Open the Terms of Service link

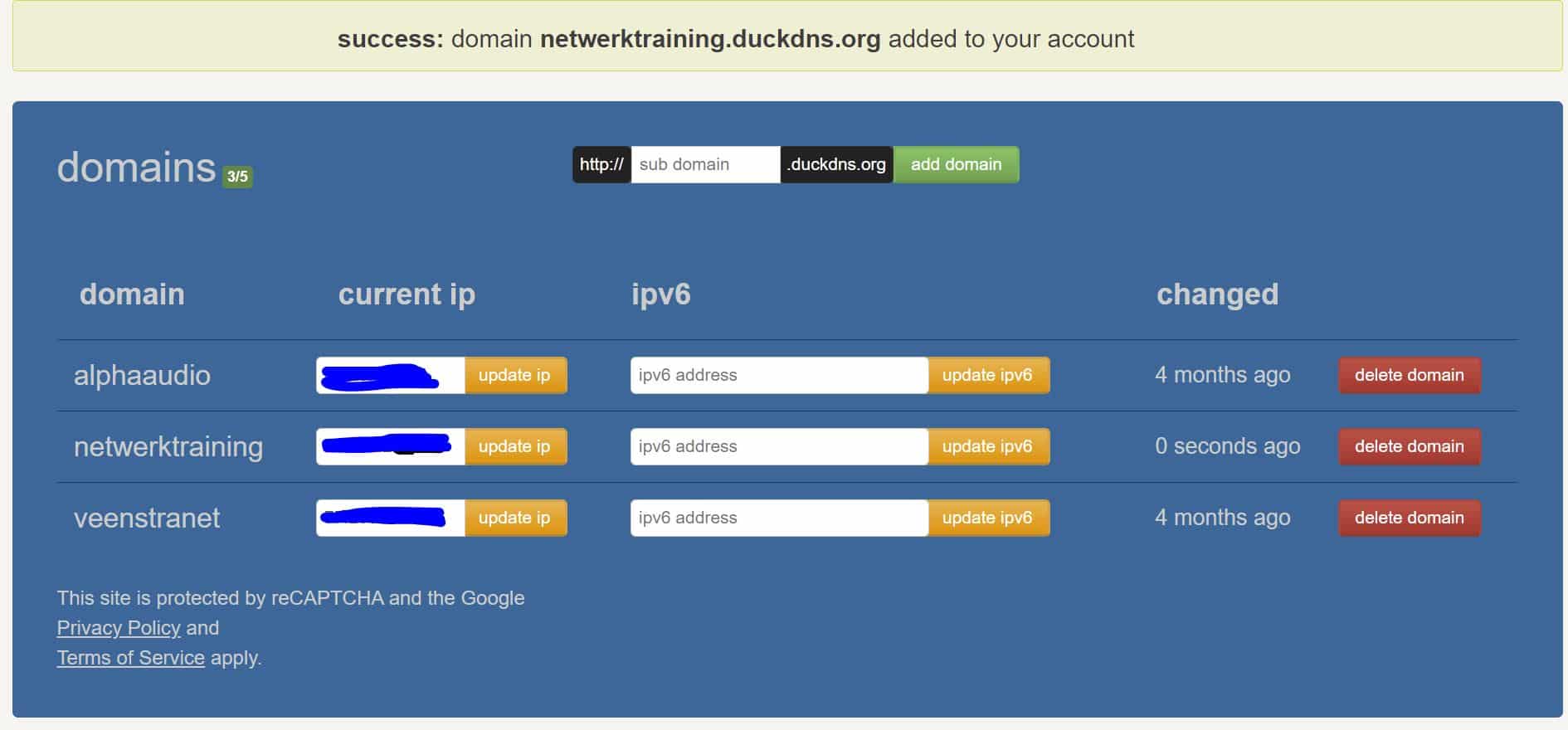(x=130, y=658)
